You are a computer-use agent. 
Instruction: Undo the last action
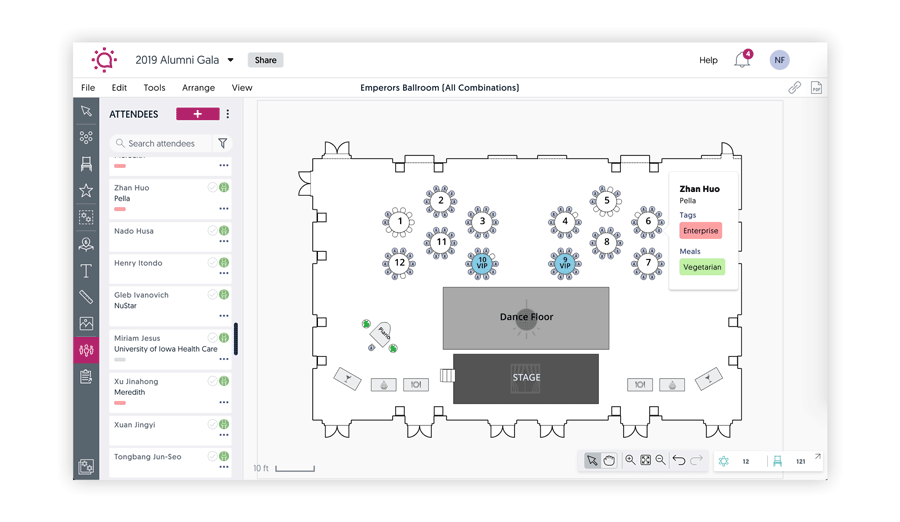pos(679,460)
